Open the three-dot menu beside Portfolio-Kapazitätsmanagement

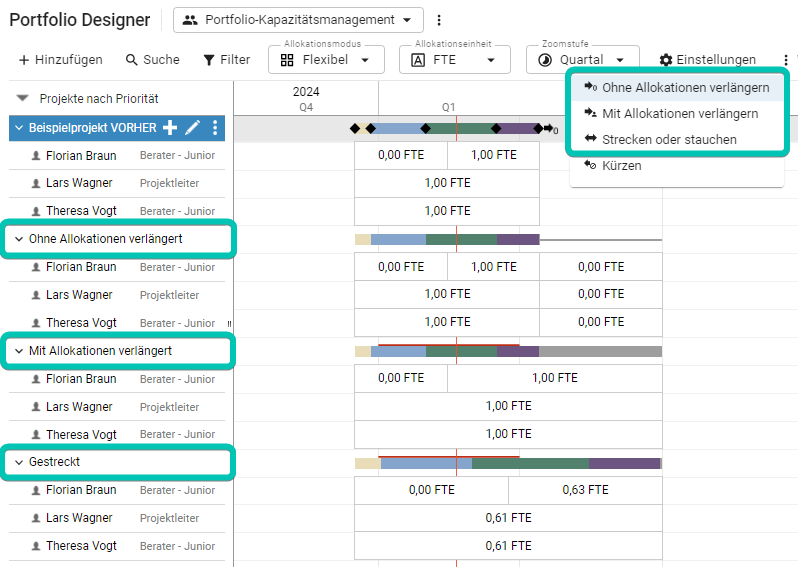click(x=439, y=20)
